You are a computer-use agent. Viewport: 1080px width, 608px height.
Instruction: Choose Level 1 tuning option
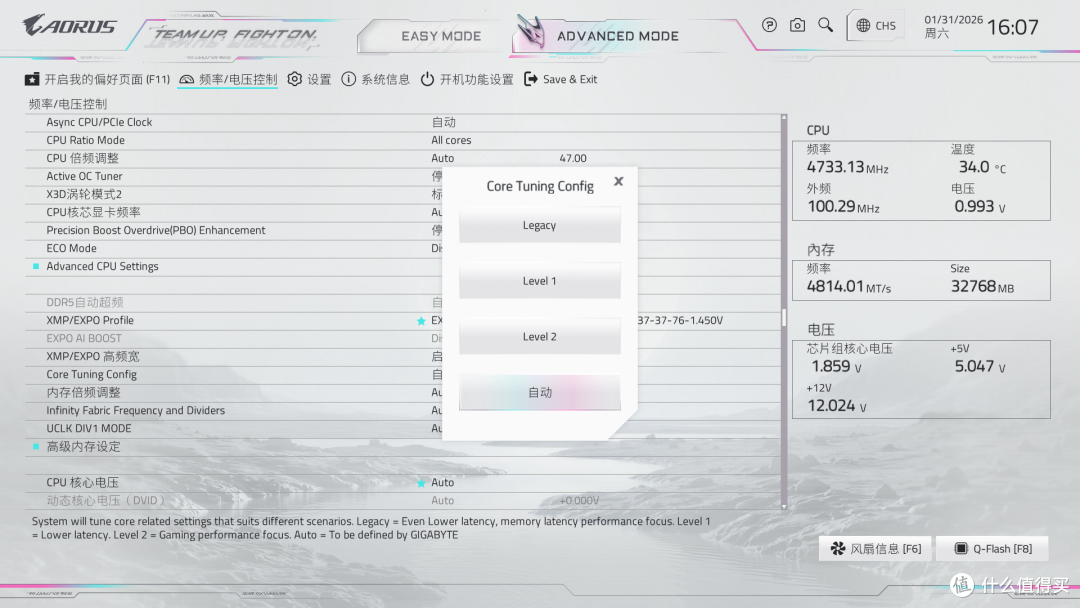(539, 281)
